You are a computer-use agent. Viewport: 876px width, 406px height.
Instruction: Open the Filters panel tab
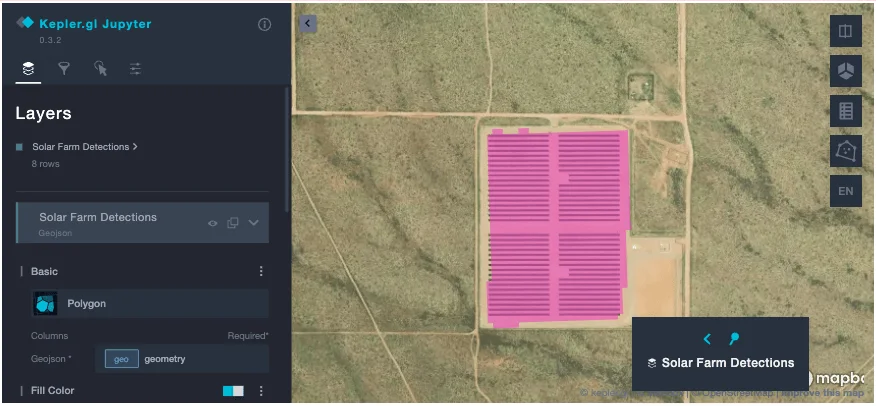[x=64, y=69]
